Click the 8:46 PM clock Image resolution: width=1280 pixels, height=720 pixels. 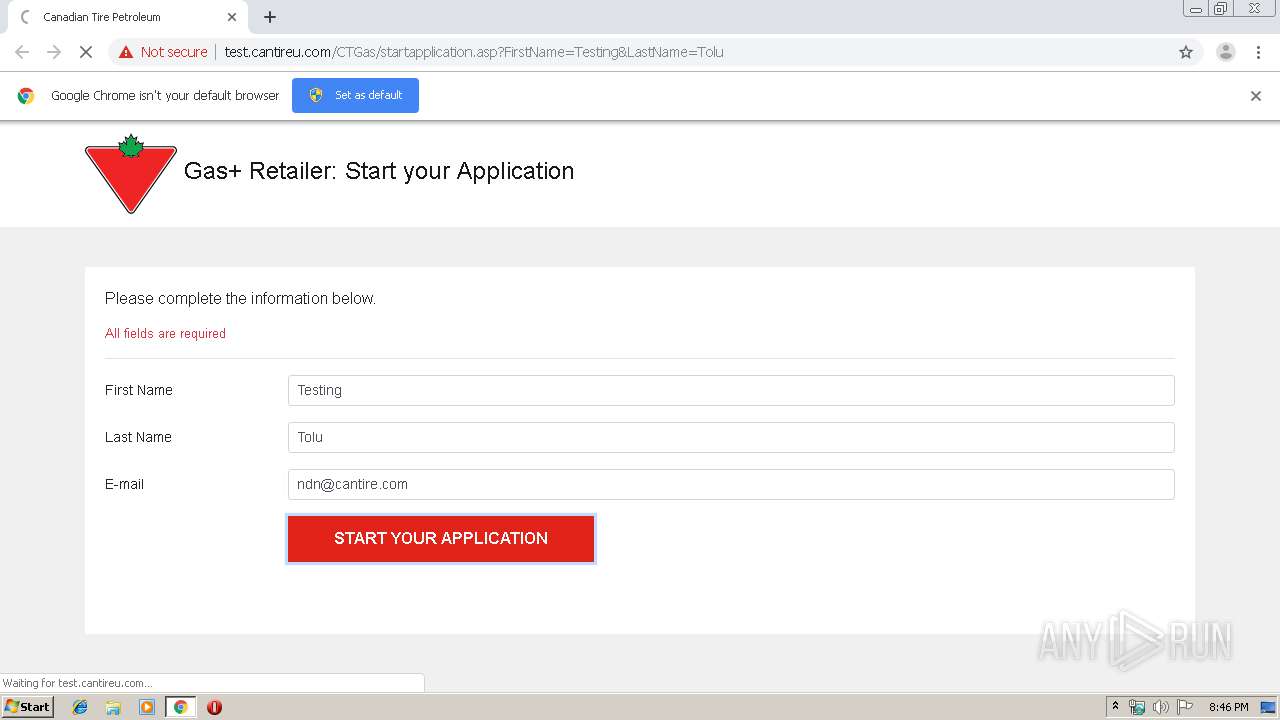click(1228, 707)
